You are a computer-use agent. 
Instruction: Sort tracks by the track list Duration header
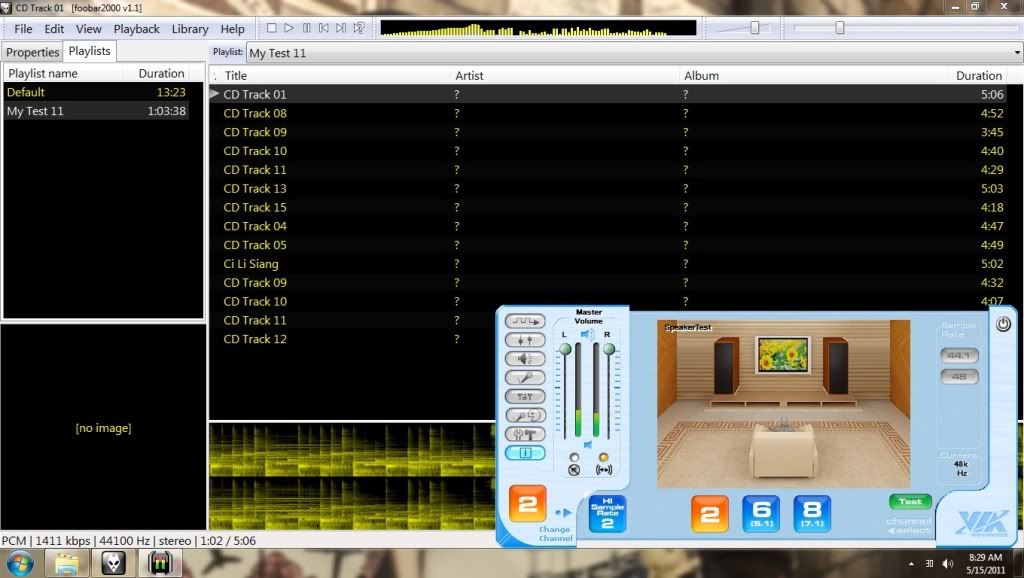[x=977, y=76]
